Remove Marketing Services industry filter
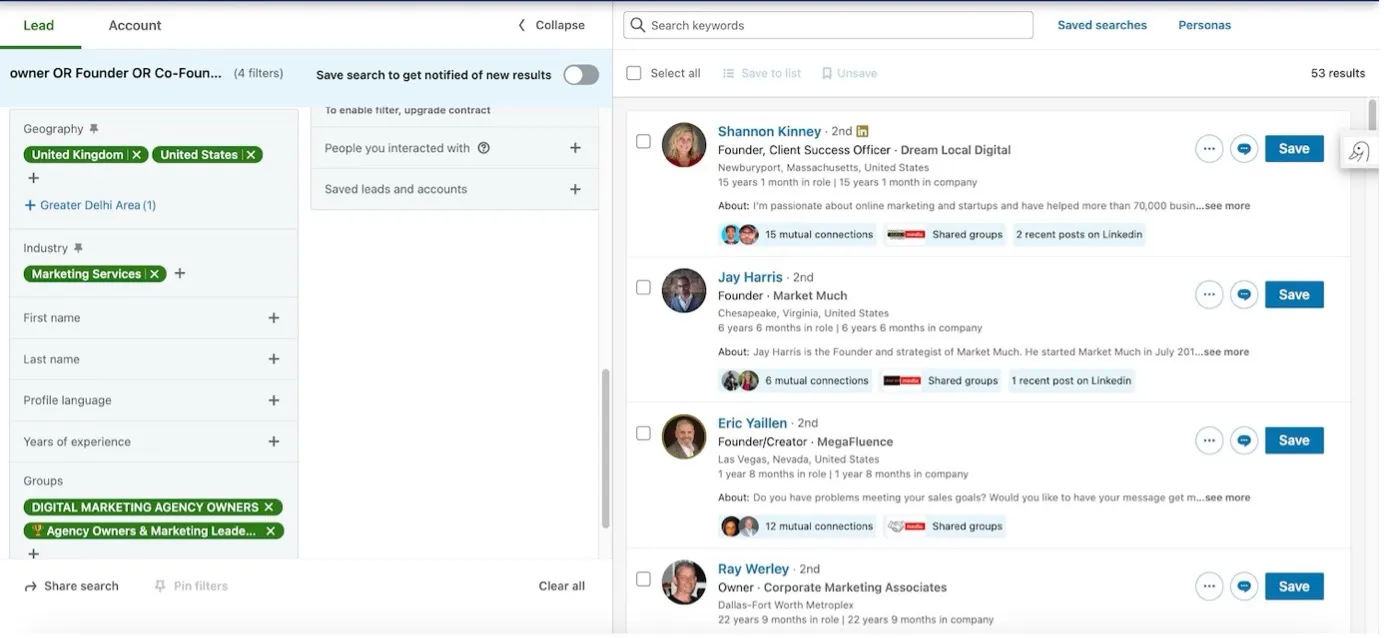Viewport: 1384px width, 638px height. point(154,274)
